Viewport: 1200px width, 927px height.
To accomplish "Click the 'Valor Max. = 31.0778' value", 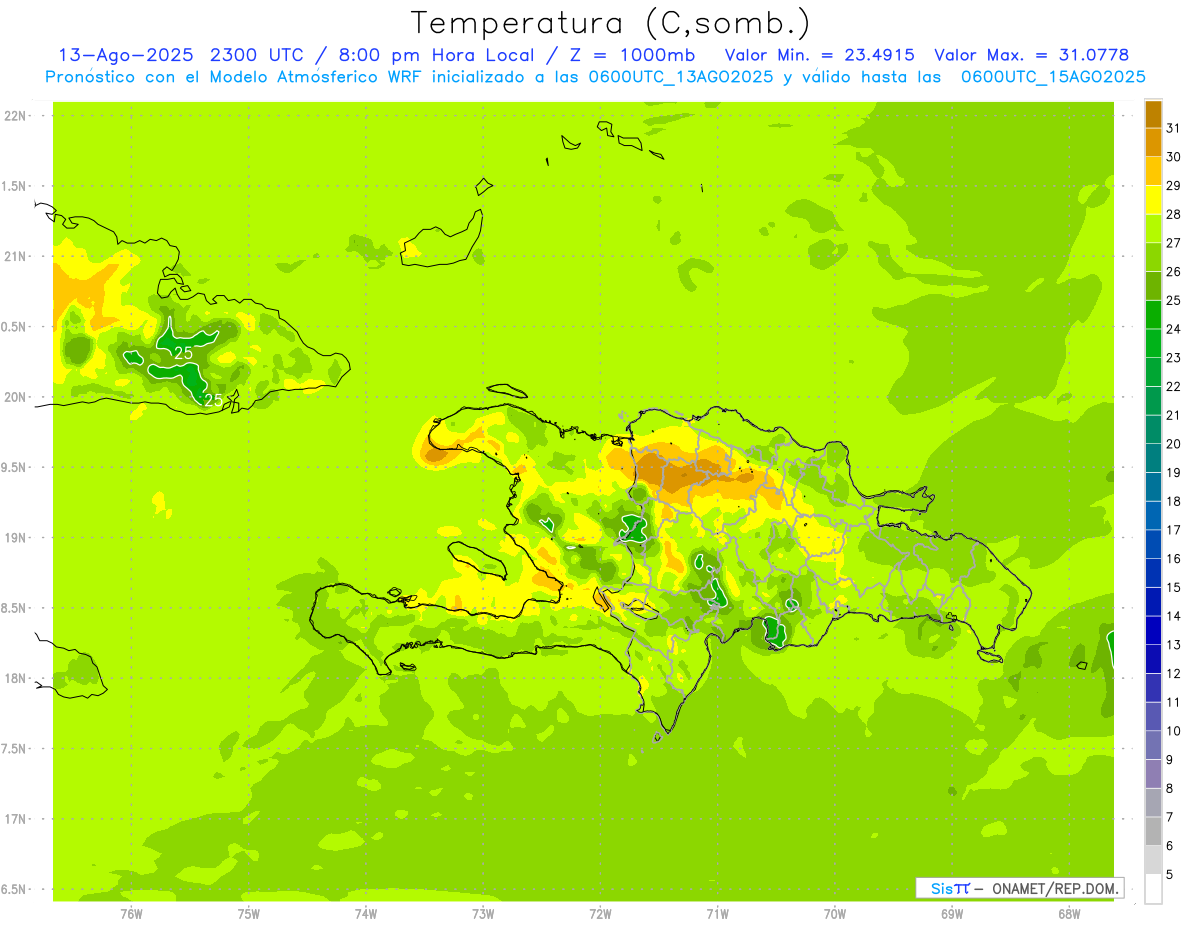I will 1031,55.
